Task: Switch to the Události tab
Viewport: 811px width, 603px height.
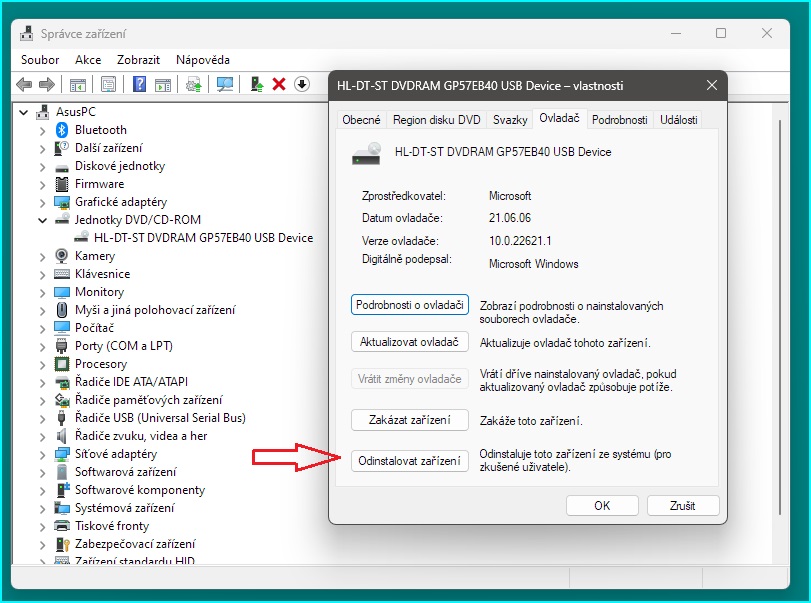Action: pos(679,120)
